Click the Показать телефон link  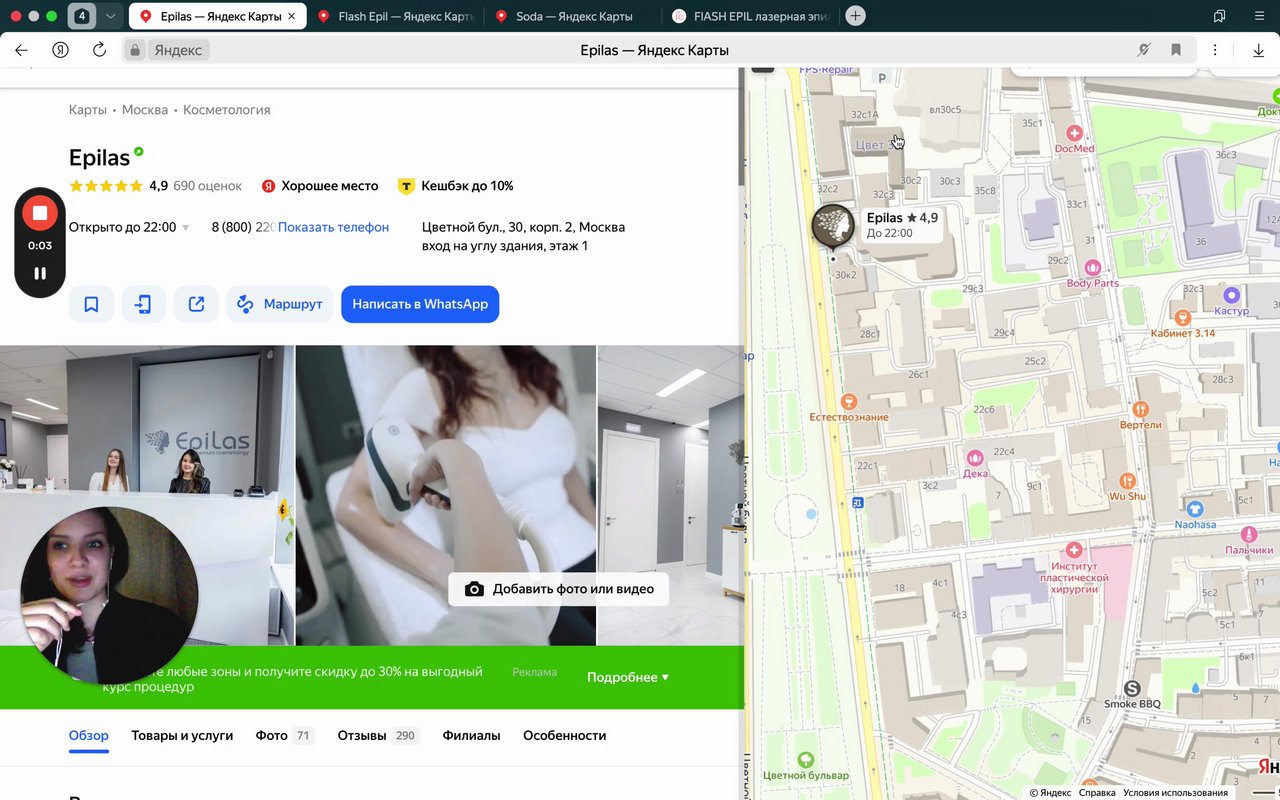click(x=333, y=227)
